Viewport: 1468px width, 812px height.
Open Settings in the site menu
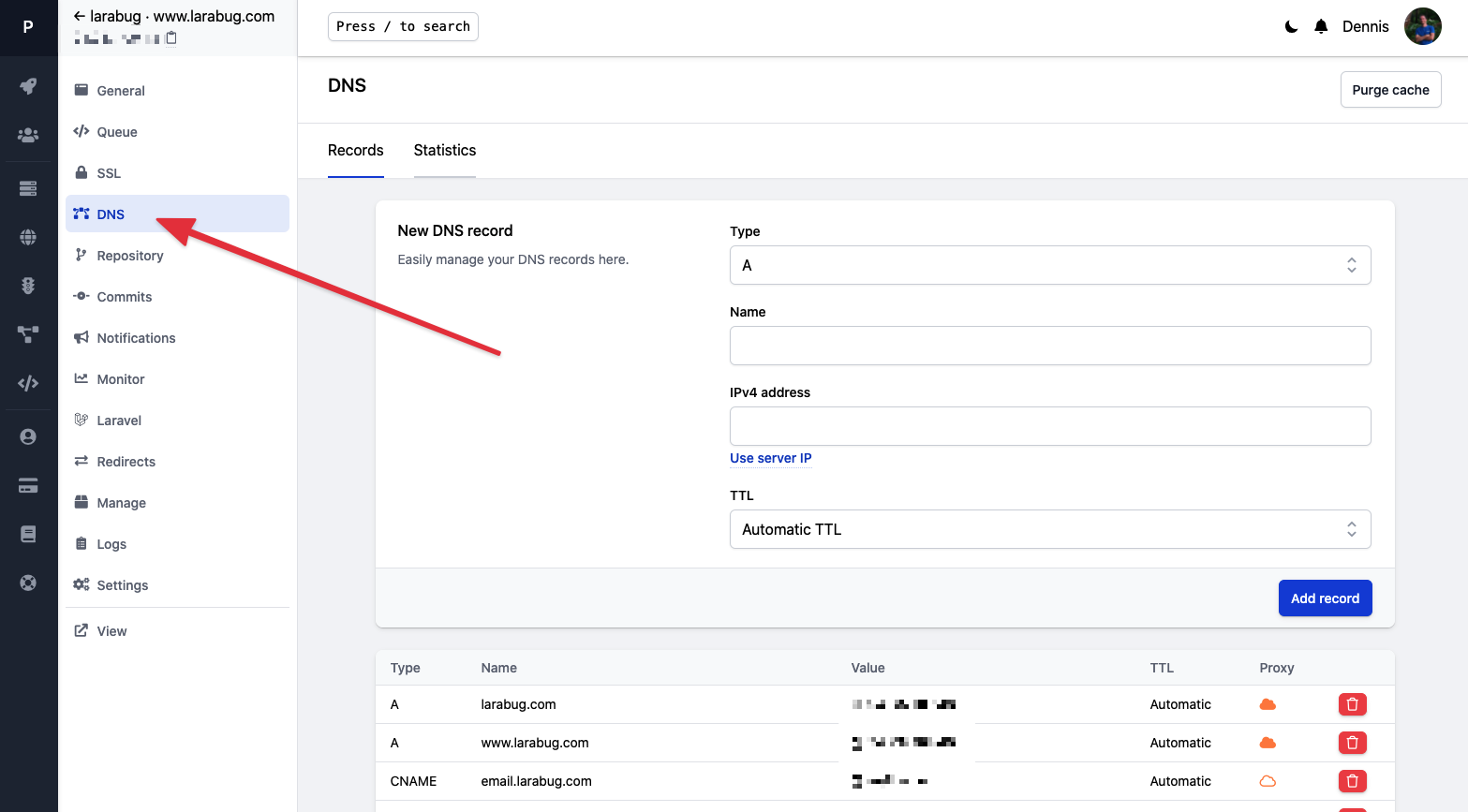click(x=177, y=584)
